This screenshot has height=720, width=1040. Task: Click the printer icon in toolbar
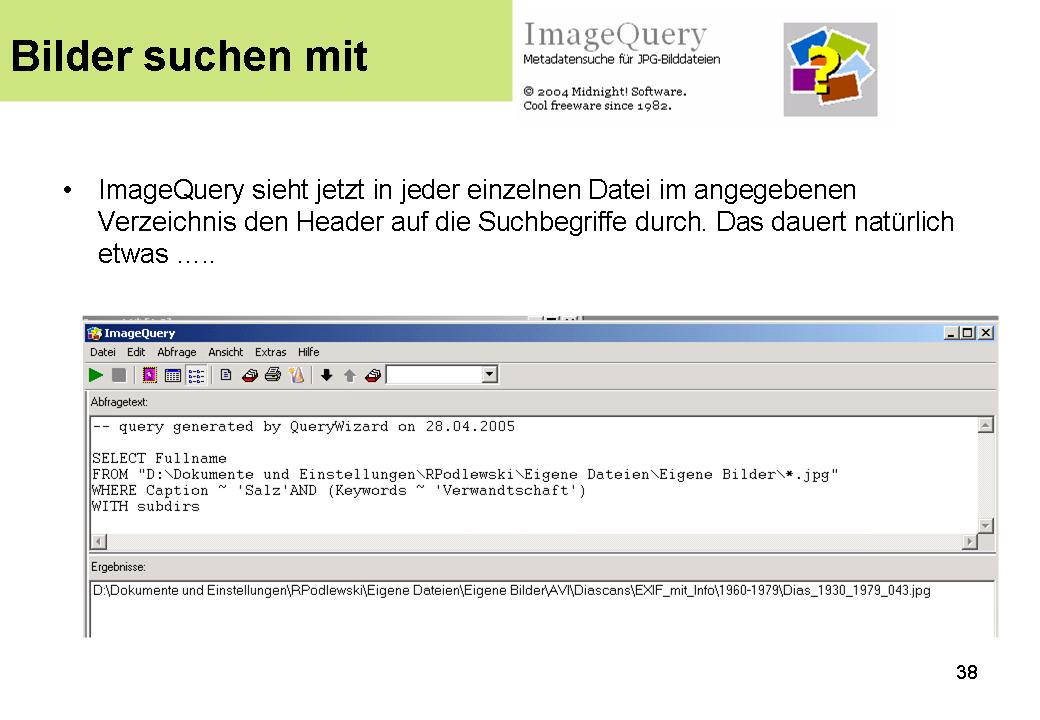pyautogui.click(x=272, y=375)
